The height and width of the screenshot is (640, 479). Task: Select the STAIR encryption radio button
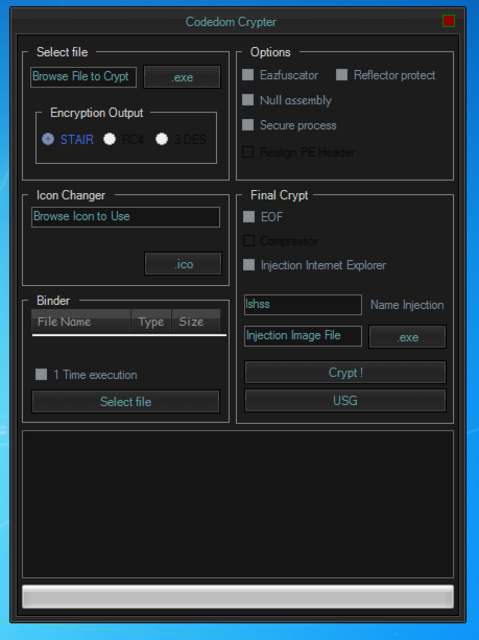[x=48, y=139]
